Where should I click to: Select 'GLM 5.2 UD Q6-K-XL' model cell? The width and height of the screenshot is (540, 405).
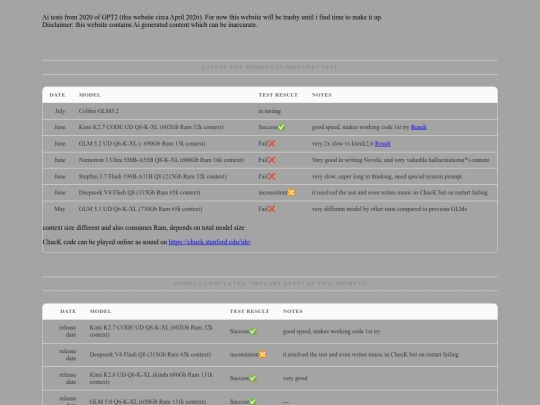[142, 144]
